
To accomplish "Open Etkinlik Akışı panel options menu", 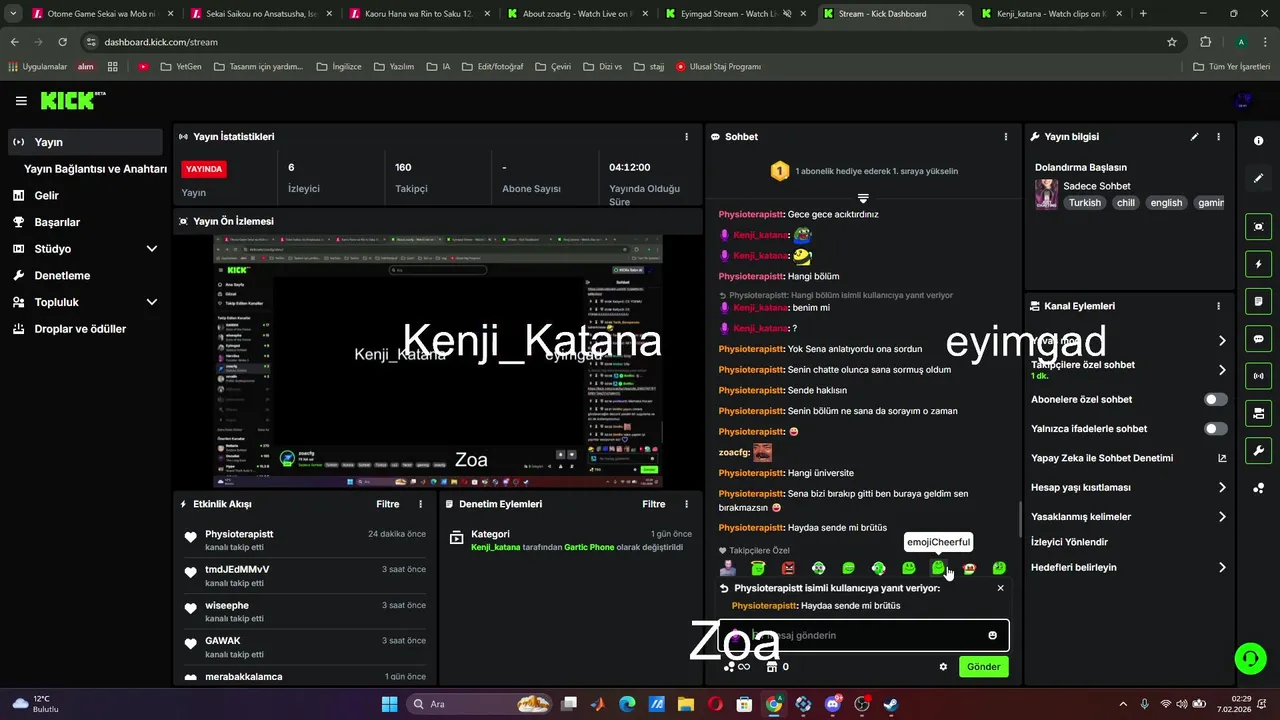I will [420, 505].
